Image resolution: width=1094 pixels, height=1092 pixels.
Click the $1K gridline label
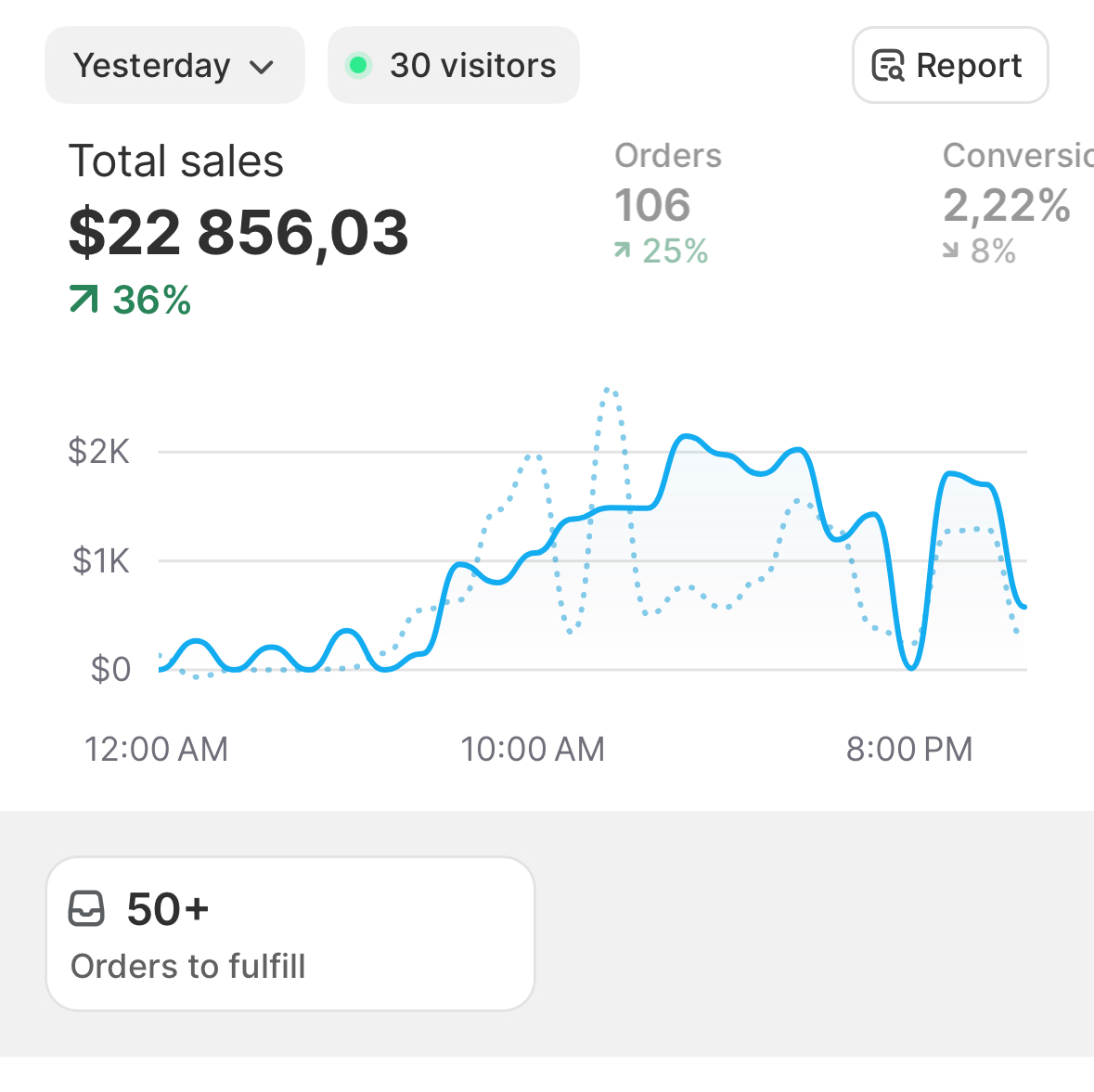click(x=100, y=560)
